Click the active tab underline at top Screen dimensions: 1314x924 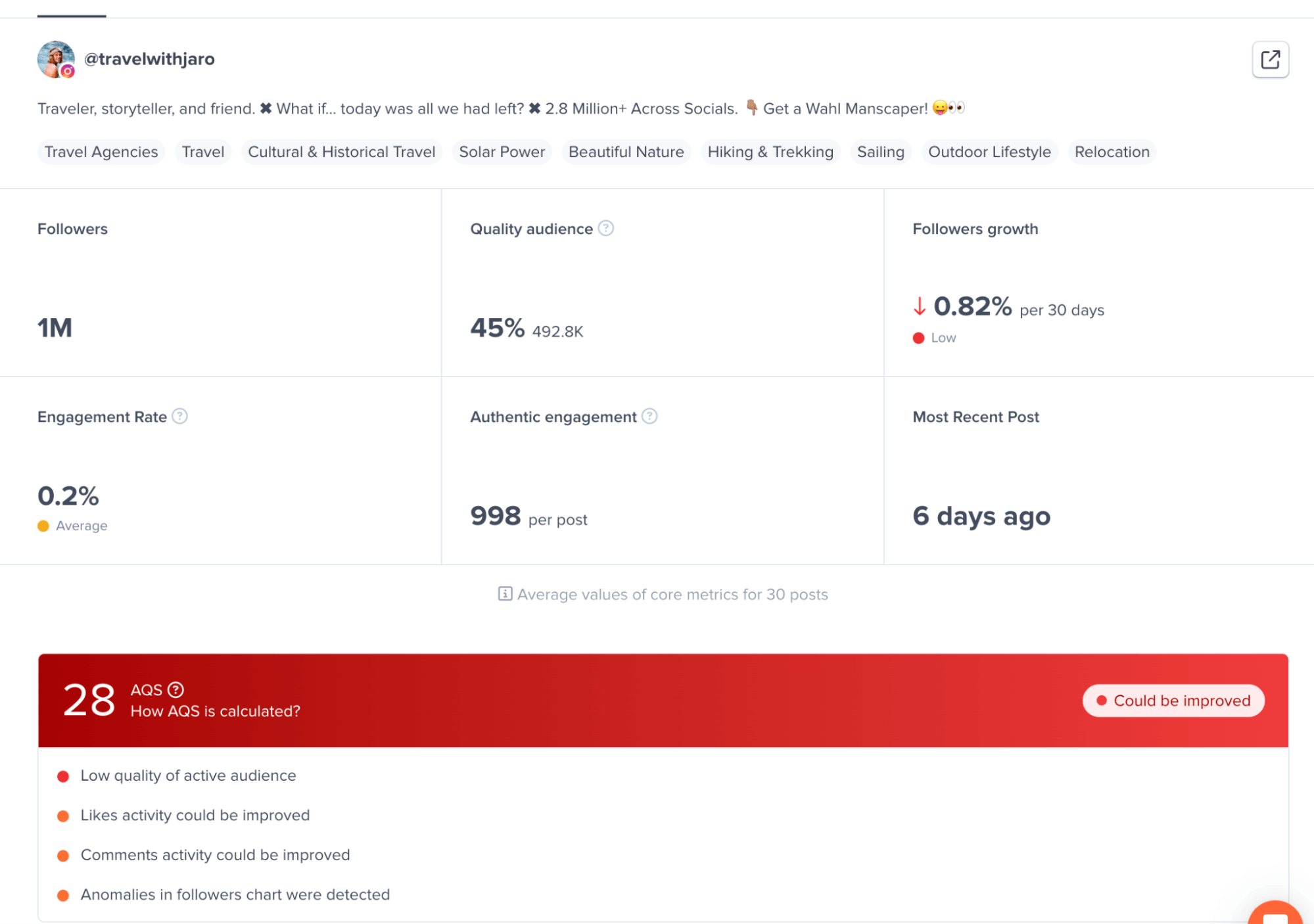pos(72,14)
